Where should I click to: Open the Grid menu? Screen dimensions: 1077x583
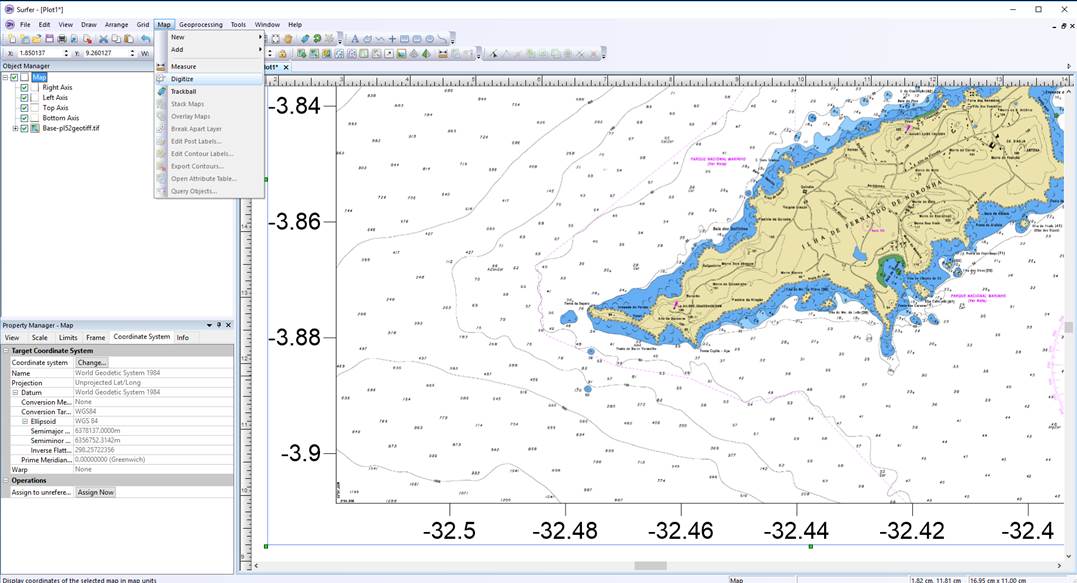pos(143,25)
